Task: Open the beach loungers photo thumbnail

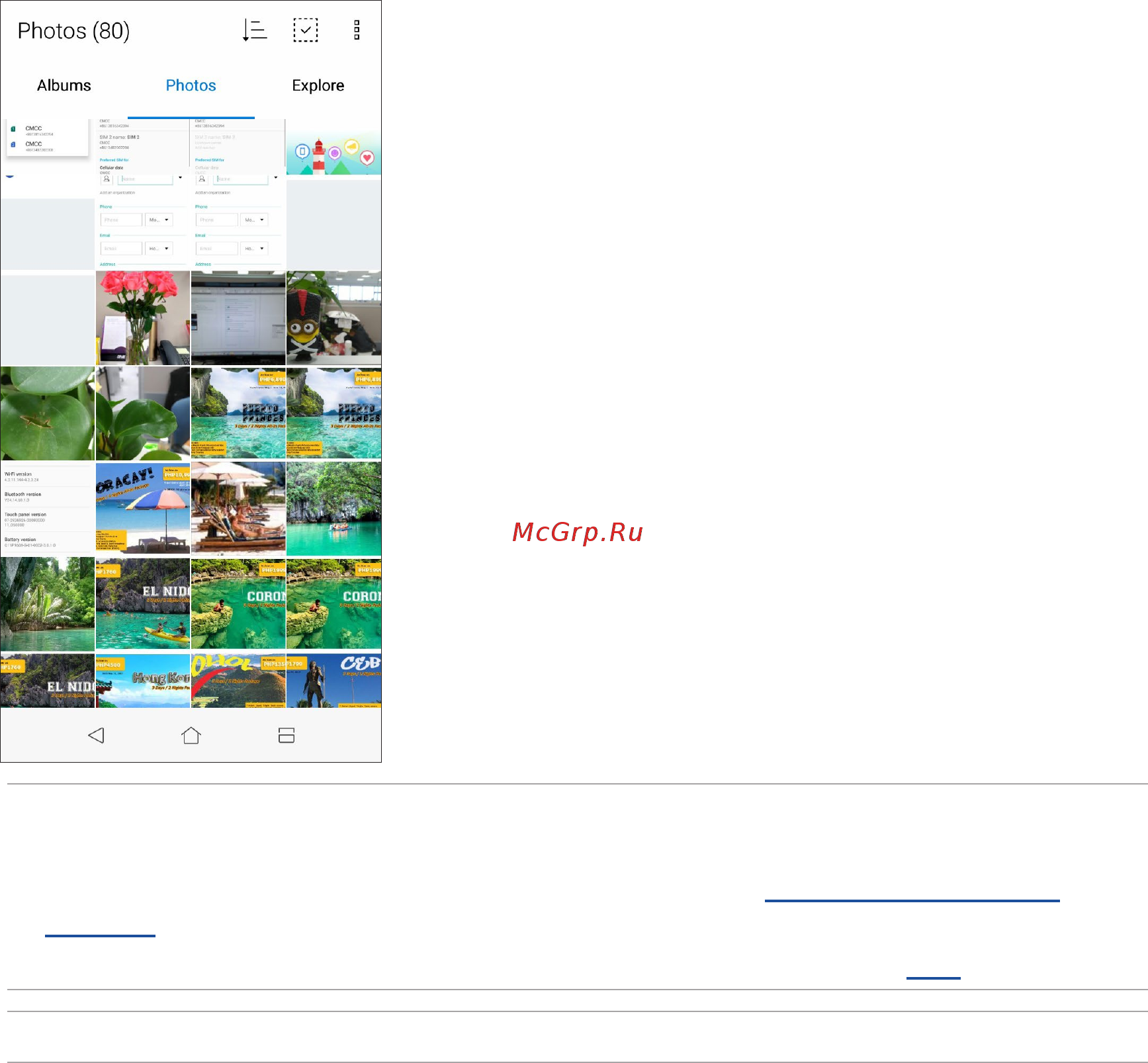Action: [x=238, y=509]
